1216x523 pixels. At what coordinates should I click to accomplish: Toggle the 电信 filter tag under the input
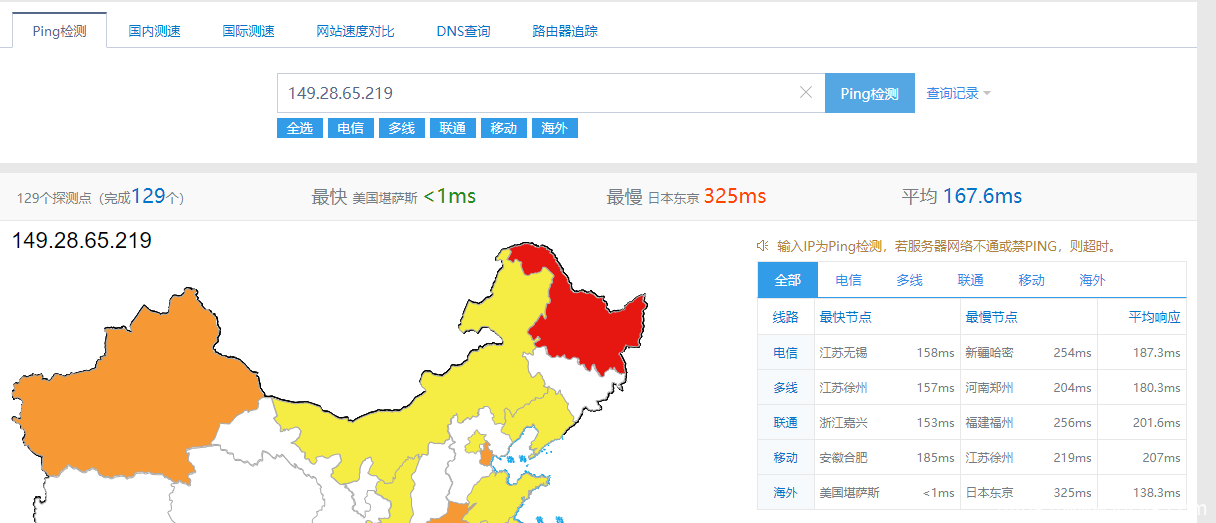350,128
